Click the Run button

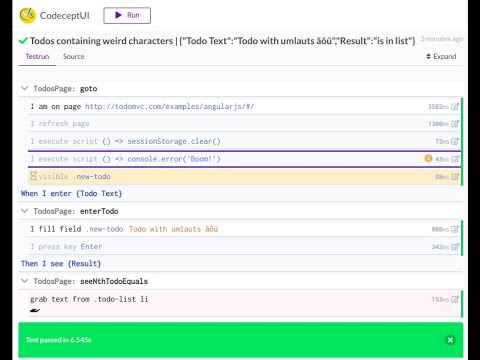tap(127, 15)
